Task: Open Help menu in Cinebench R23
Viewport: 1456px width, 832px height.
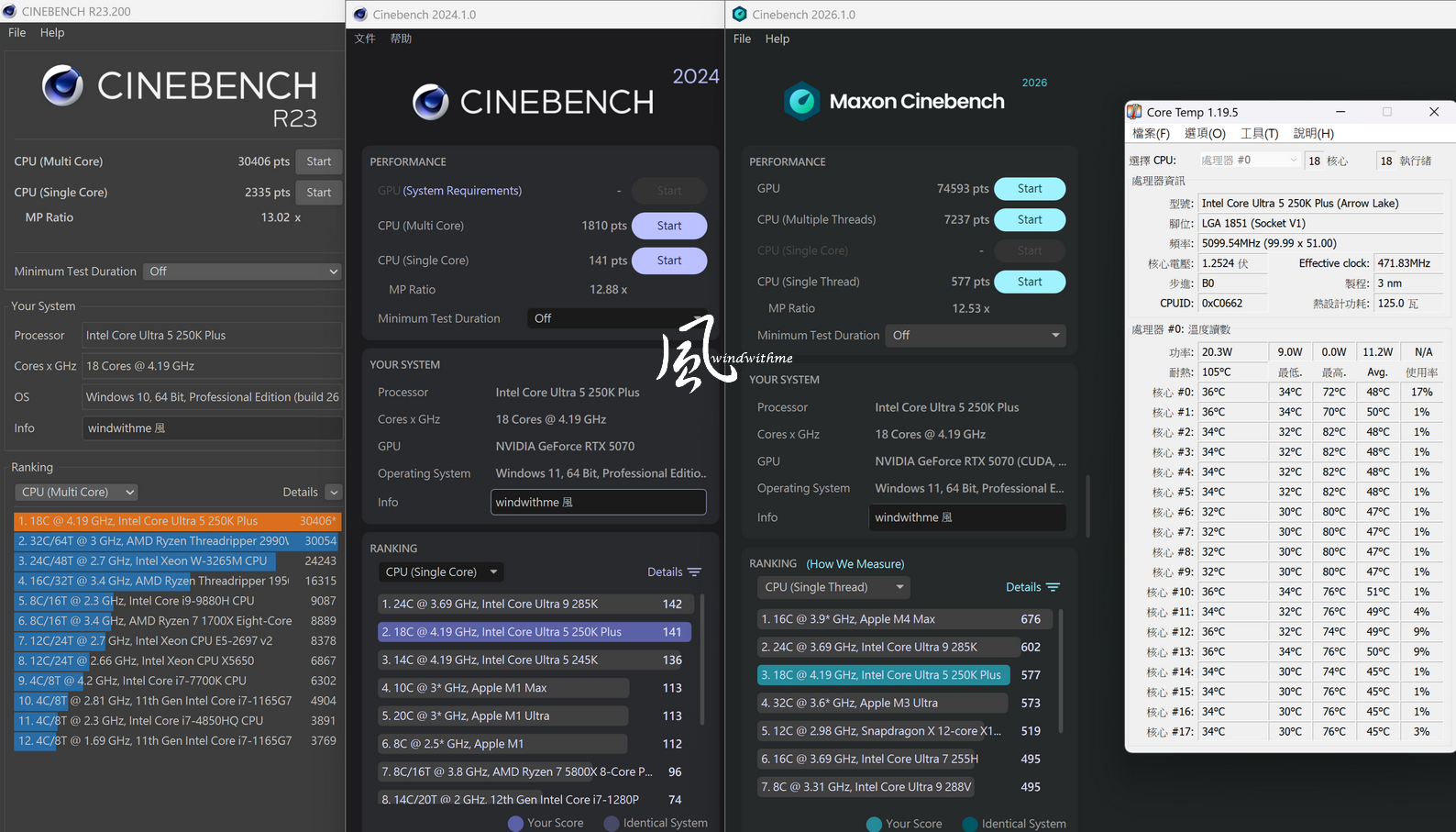Action: click(x=52, y=32)
